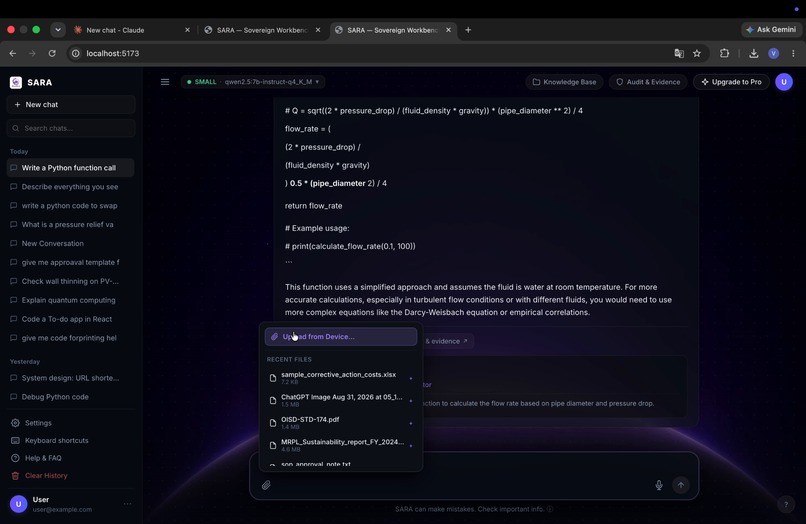Click the Clear History trash icon
Image resolution: width=806 pixels, height=524 pixels.
(15, 476)
